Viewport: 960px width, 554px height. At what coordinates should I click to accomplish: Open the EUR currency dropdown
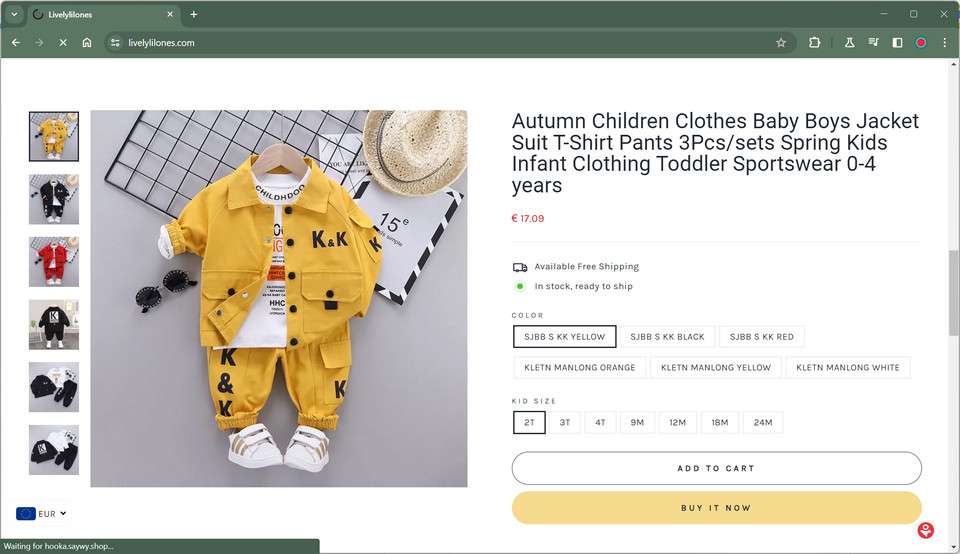point(42,514)
